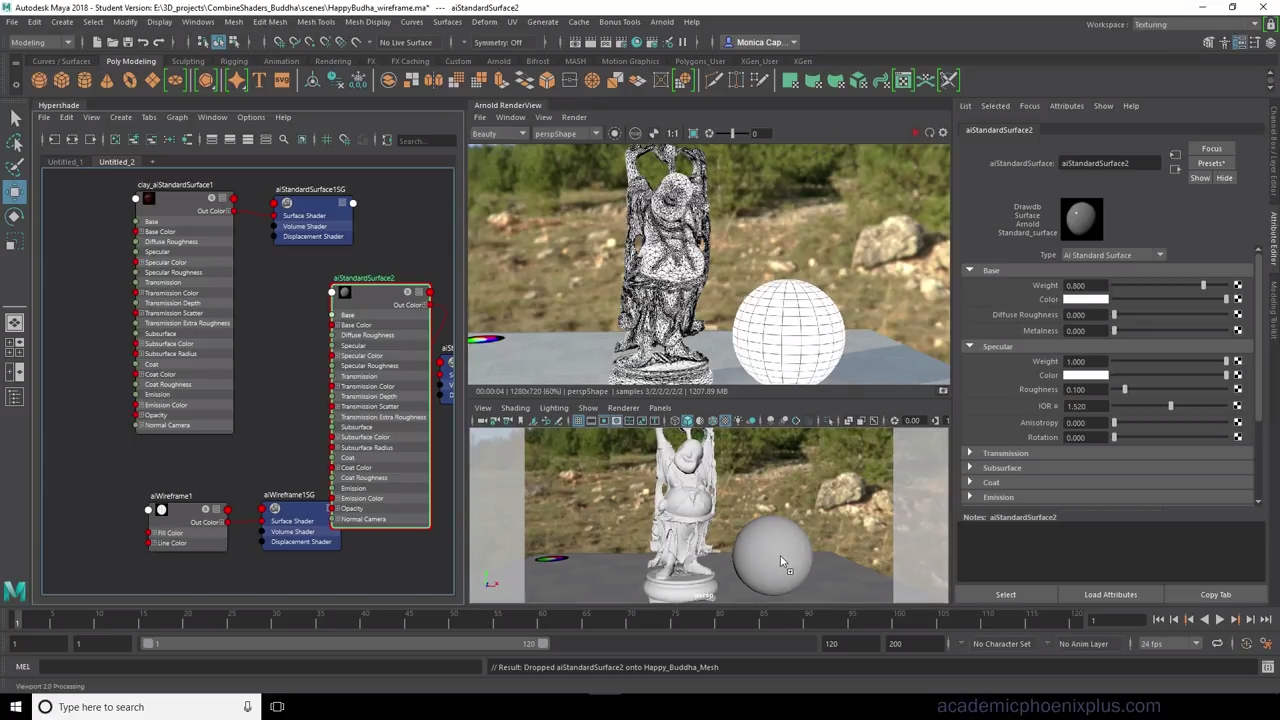Select the Lasso tool in toolbox
Image resolution: width=1280 pixels, height=720 pixels.
click(15, 143)
